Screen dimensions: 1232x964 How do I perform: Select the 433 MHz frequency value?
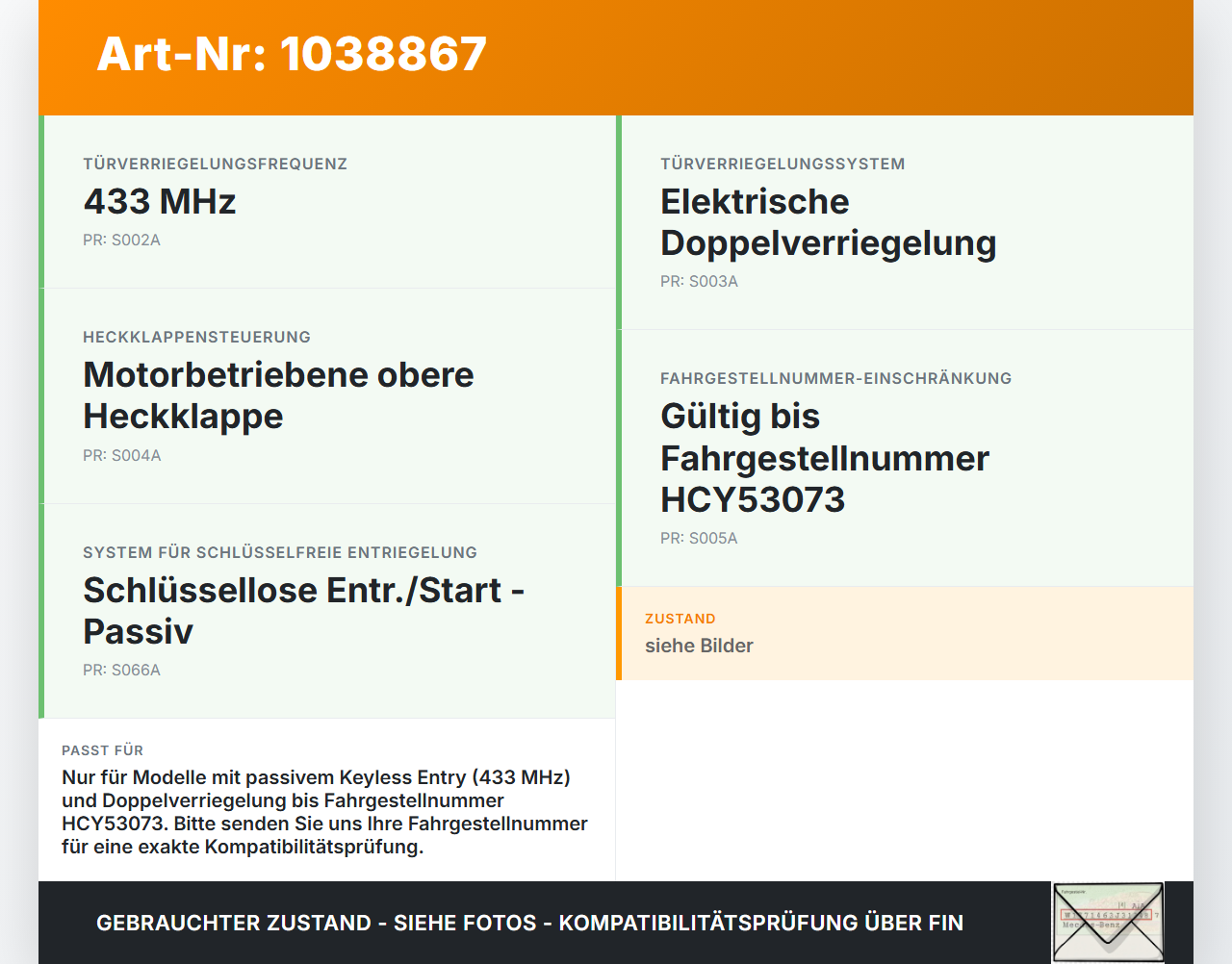(x=160, y=201)
